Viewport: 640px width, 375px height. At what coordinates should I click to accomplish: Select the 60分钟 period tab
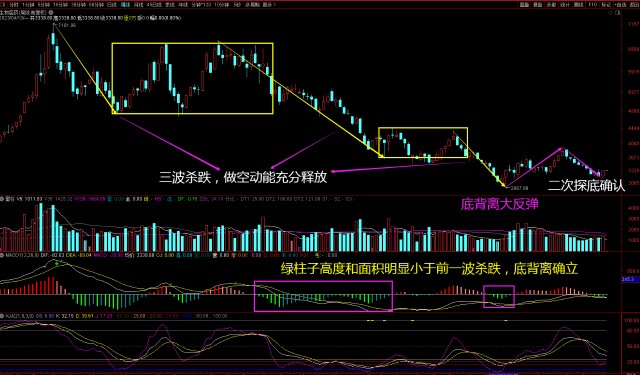(x=96, y=4)
